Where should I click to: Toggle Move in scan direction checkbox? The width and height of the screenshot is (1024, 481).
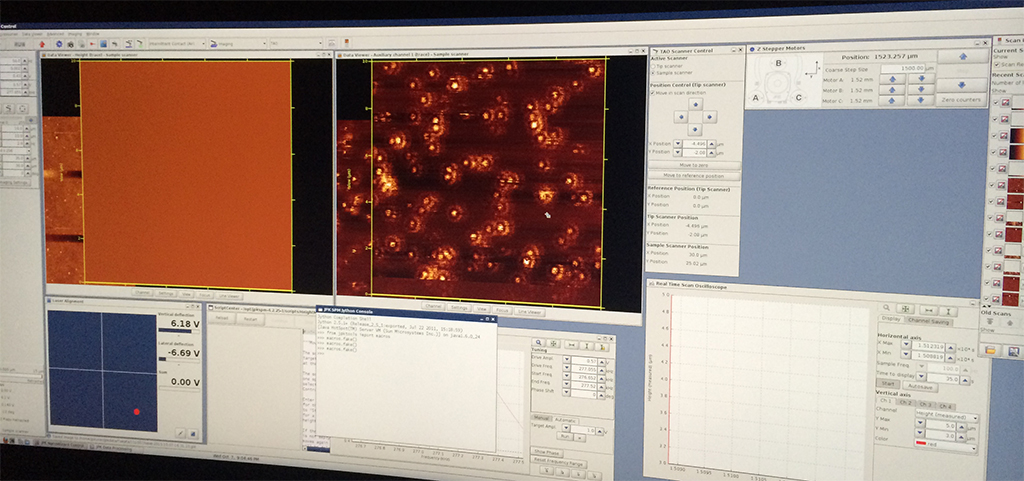click(x=653, y=91)
